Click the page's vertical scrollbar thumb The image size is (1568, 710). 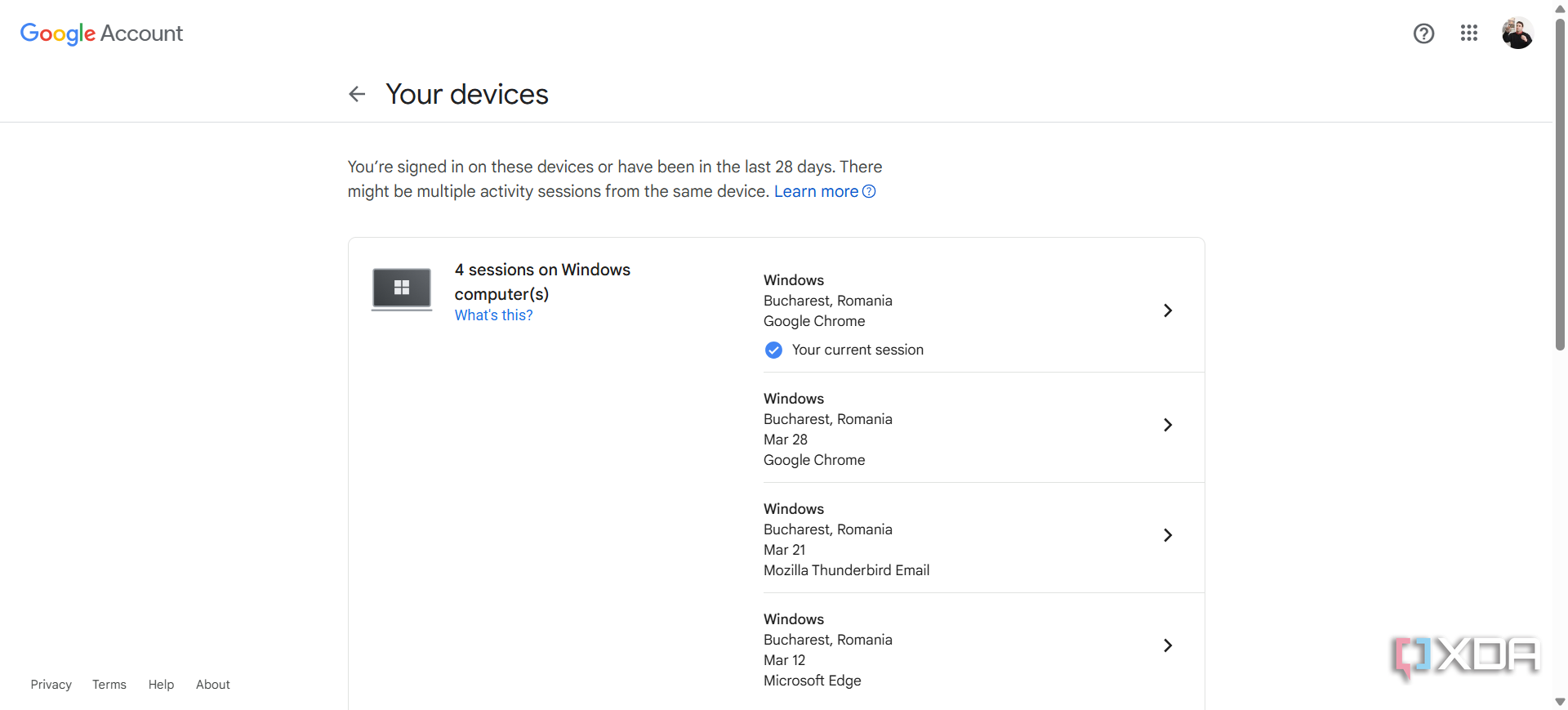click(x=1560, y=184)
